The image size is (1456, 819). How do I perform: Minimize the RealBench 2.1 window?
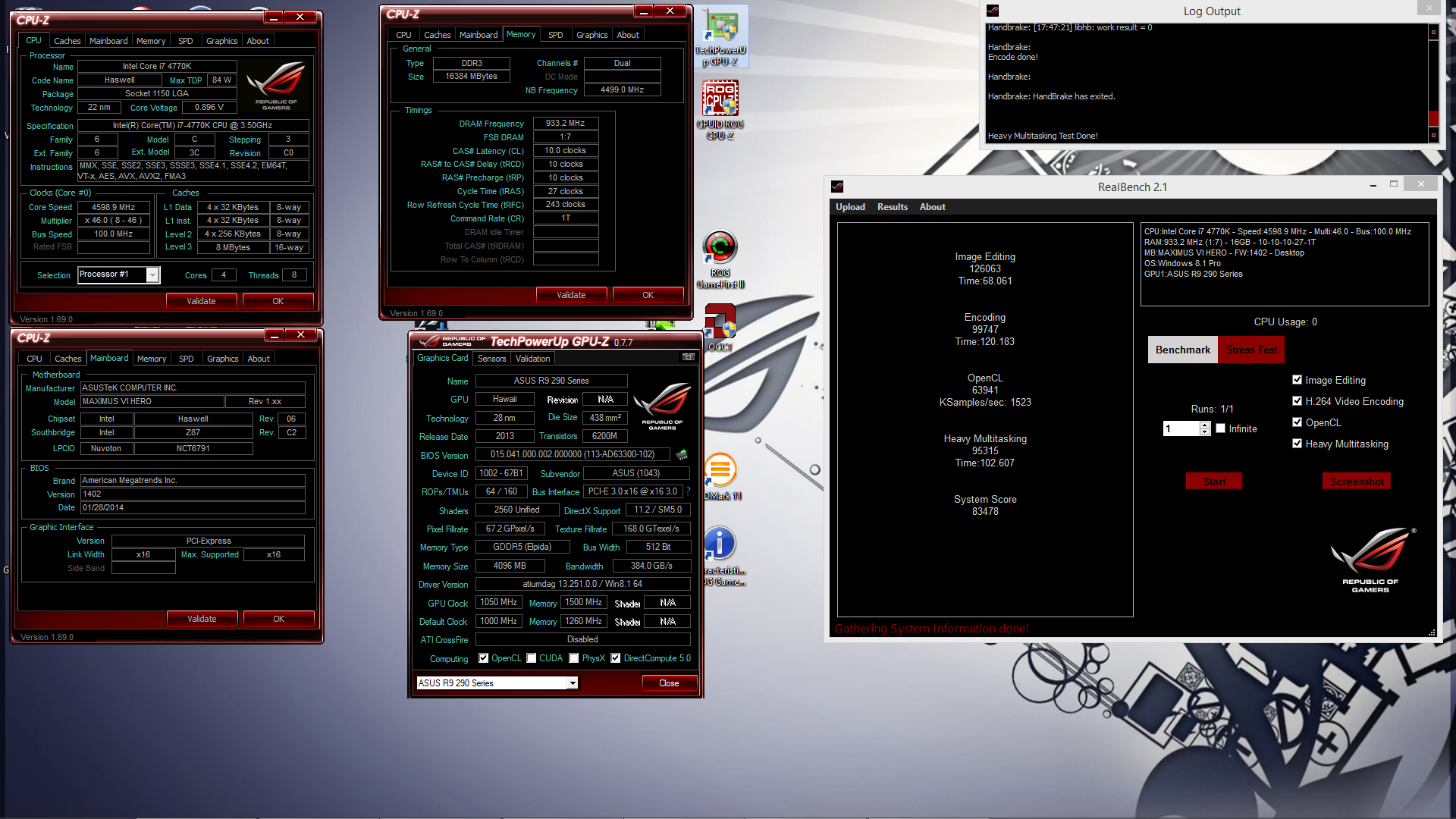(x=1373, y=184)
